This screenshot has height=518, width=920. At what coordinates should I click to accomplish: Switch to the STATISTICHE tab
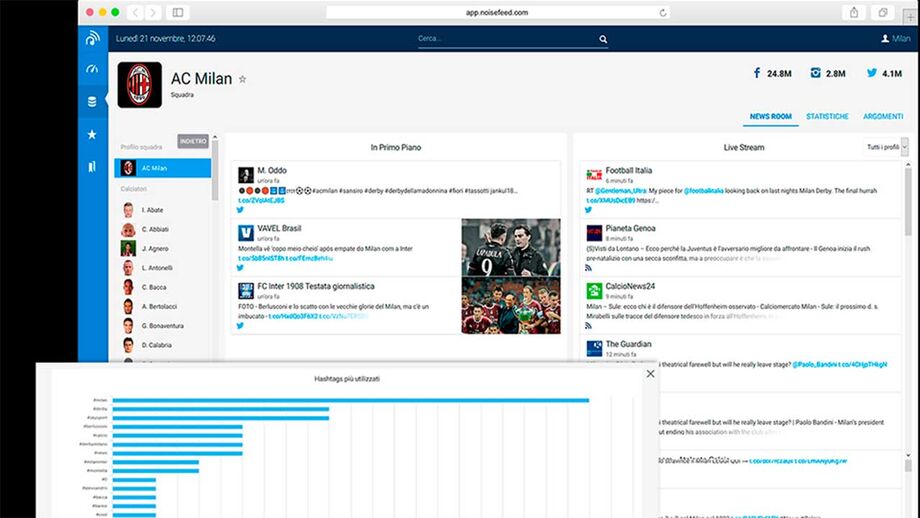pyautogui.click(x=827, y=117)
